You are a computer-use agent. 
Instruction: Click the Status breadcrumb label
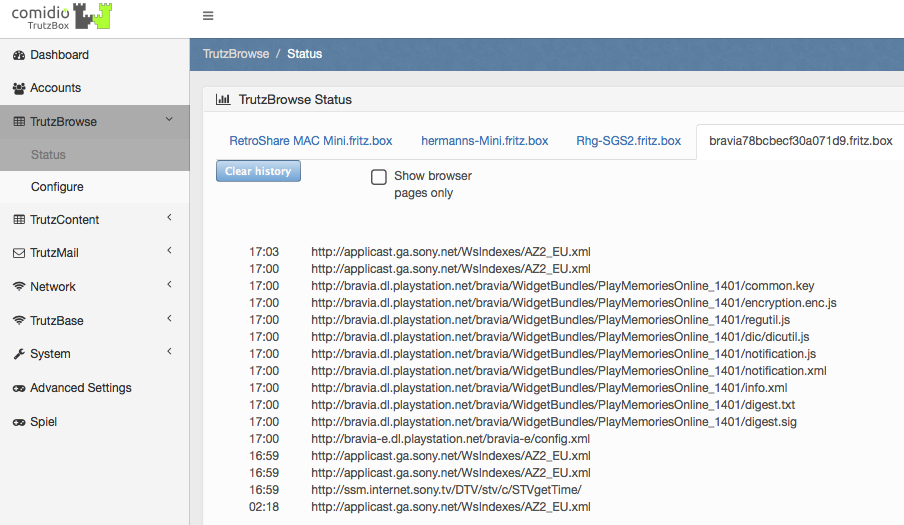point(304,54)
